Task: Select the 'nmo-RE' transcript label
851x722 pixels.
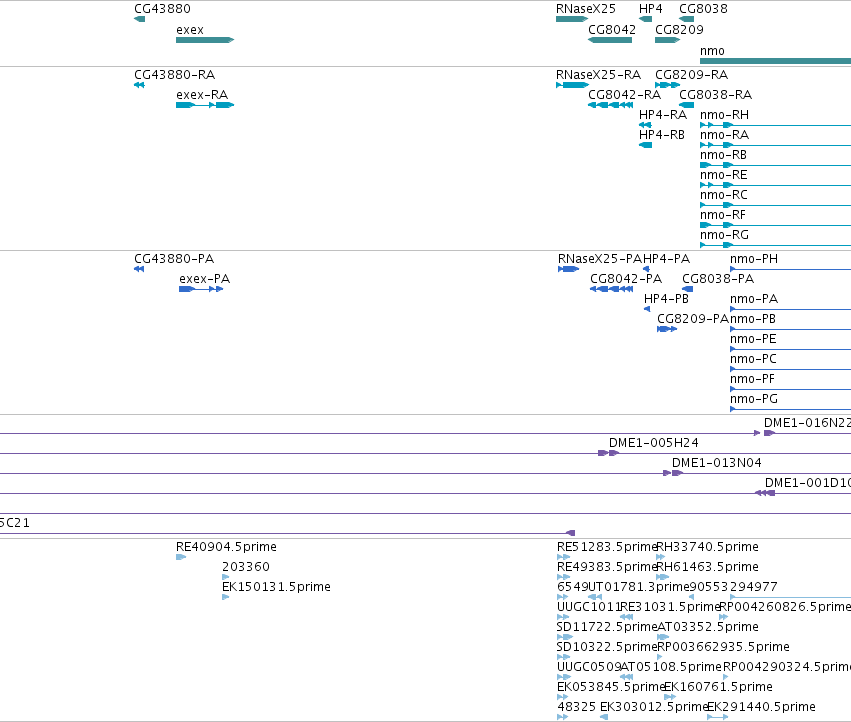Action: click(723, 175)
